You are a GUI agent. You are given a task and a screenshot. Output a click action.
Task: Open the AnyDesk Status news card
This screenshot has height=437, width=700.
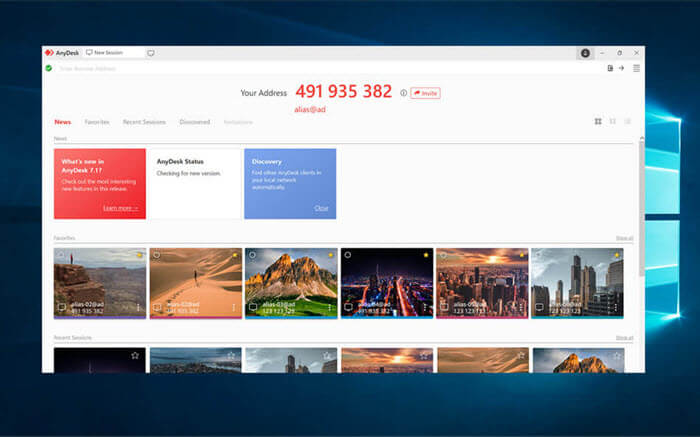(196, 183)
